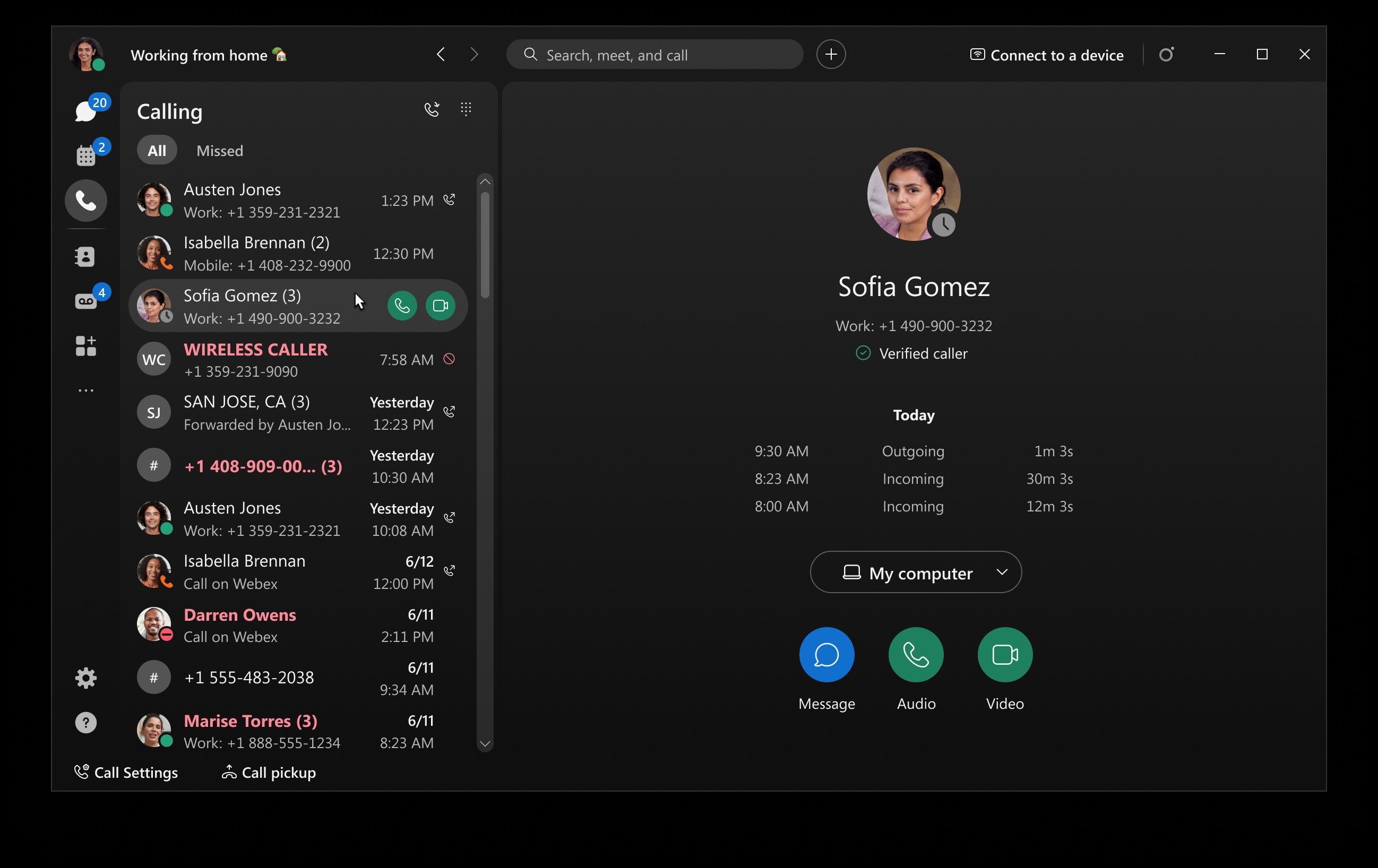Click the refresh icon in the title bar

pos(1166,54)
